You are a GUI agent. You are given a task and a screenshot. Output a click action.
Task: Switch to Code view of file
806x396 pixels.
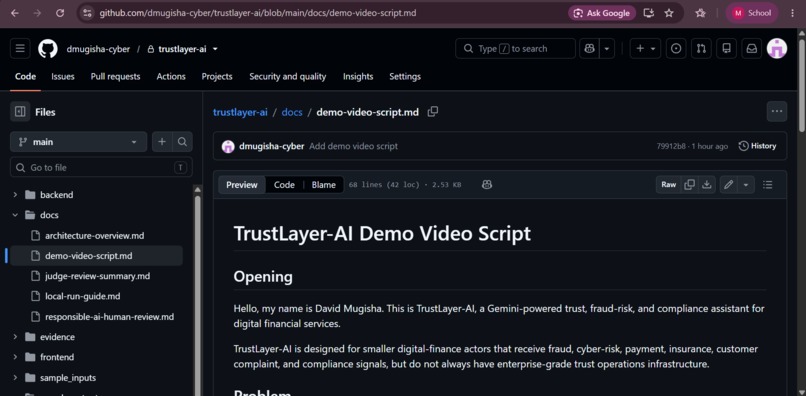pos(284,185)
